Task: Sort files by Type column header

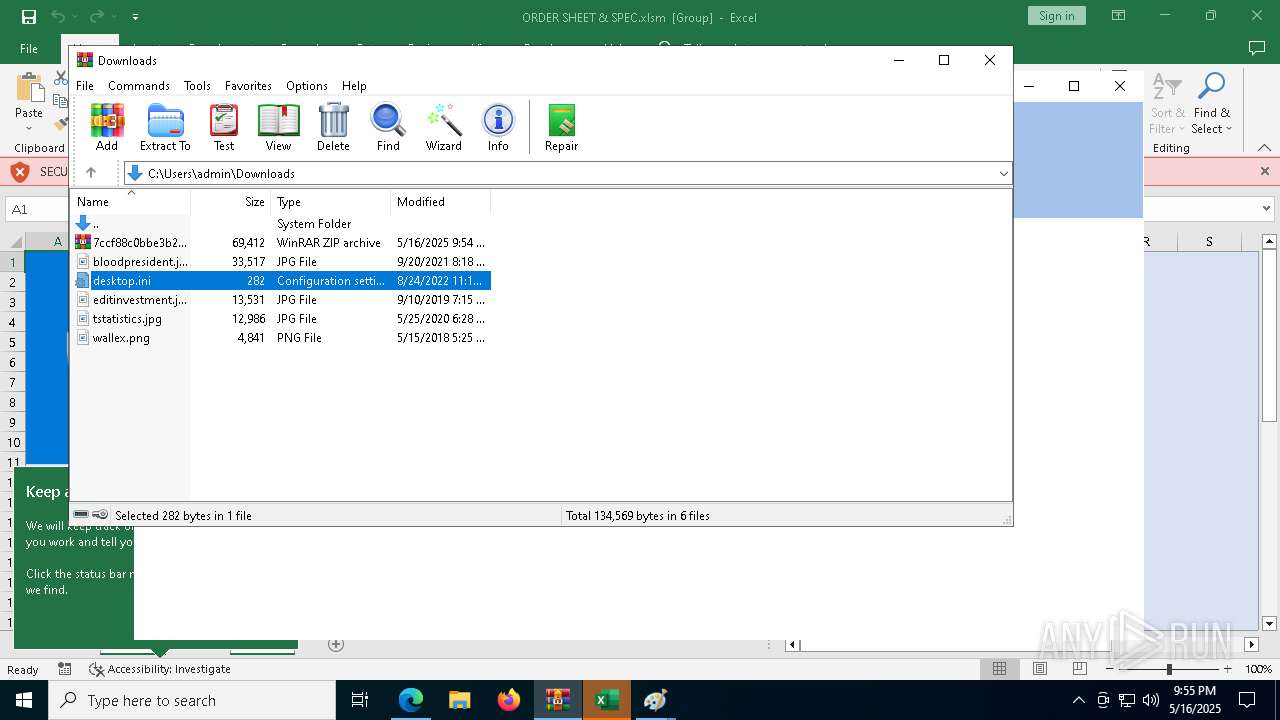Action: coord(330,202)
